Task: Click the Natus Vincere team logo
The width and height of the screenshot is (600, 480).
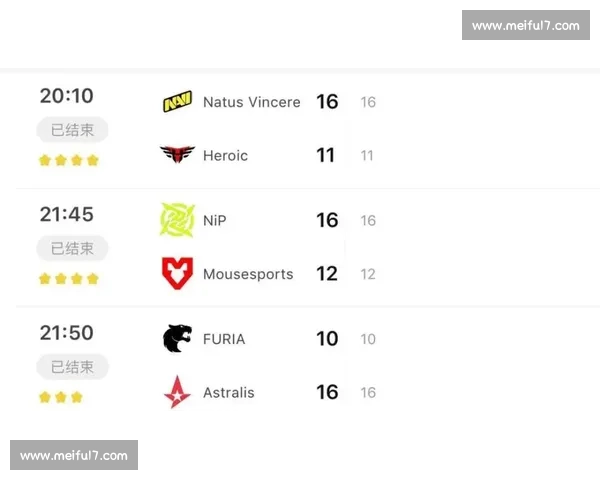Action: 177,102
